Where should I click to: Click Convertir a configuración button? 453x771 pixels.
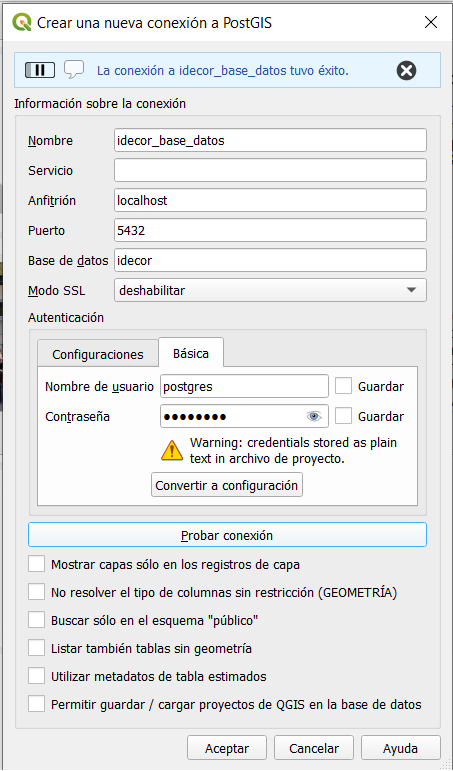click(227, 485)
